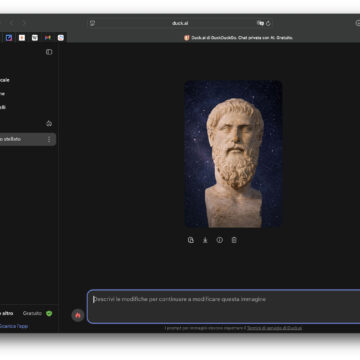This screenshot has height=360, width=360.
Task: Reload the page in the address bar
Action: pyautogui.click(x=268, y=23)
